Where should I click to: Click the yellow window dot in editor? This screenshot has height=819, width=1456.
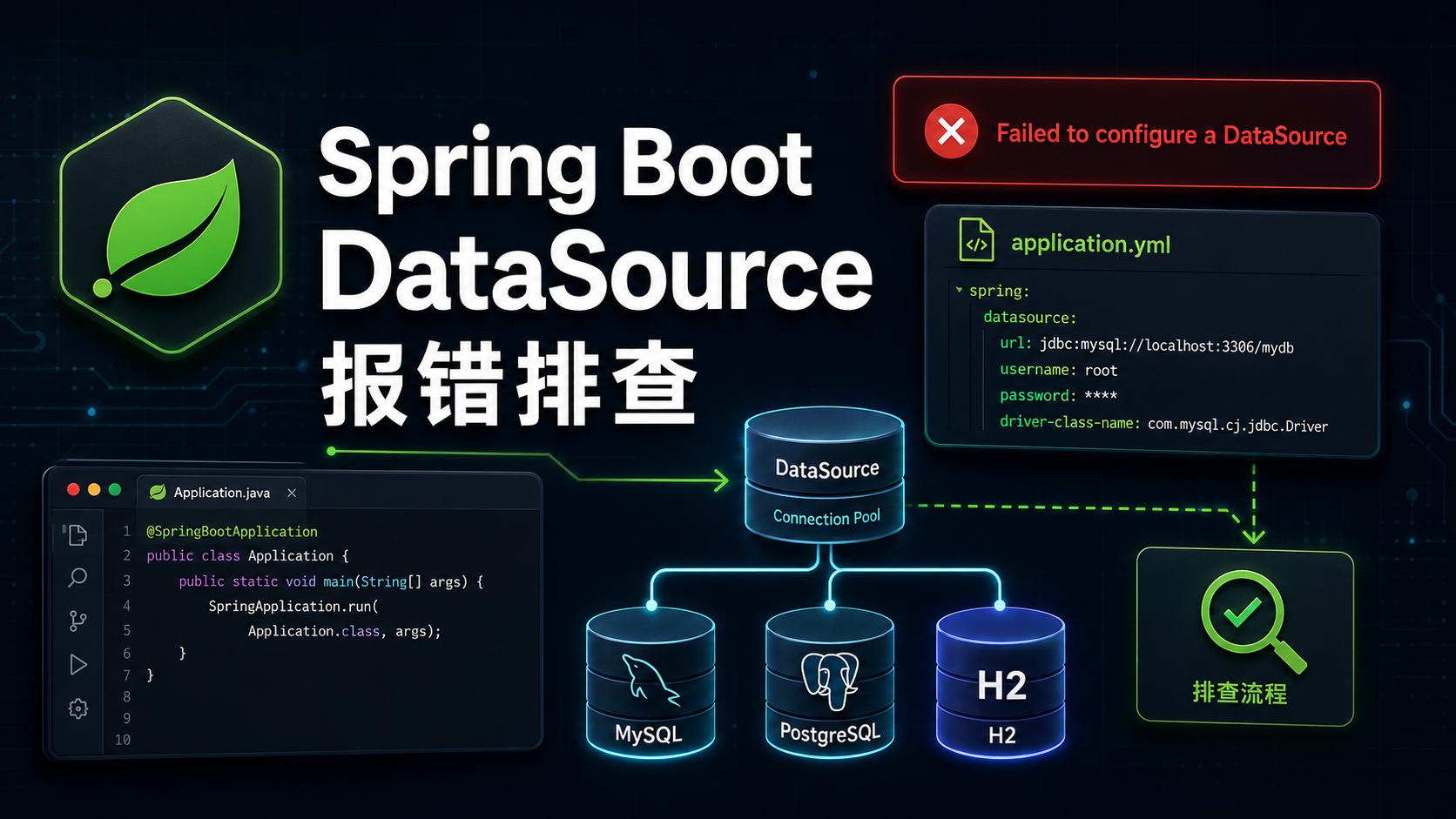tap(94, 490)
